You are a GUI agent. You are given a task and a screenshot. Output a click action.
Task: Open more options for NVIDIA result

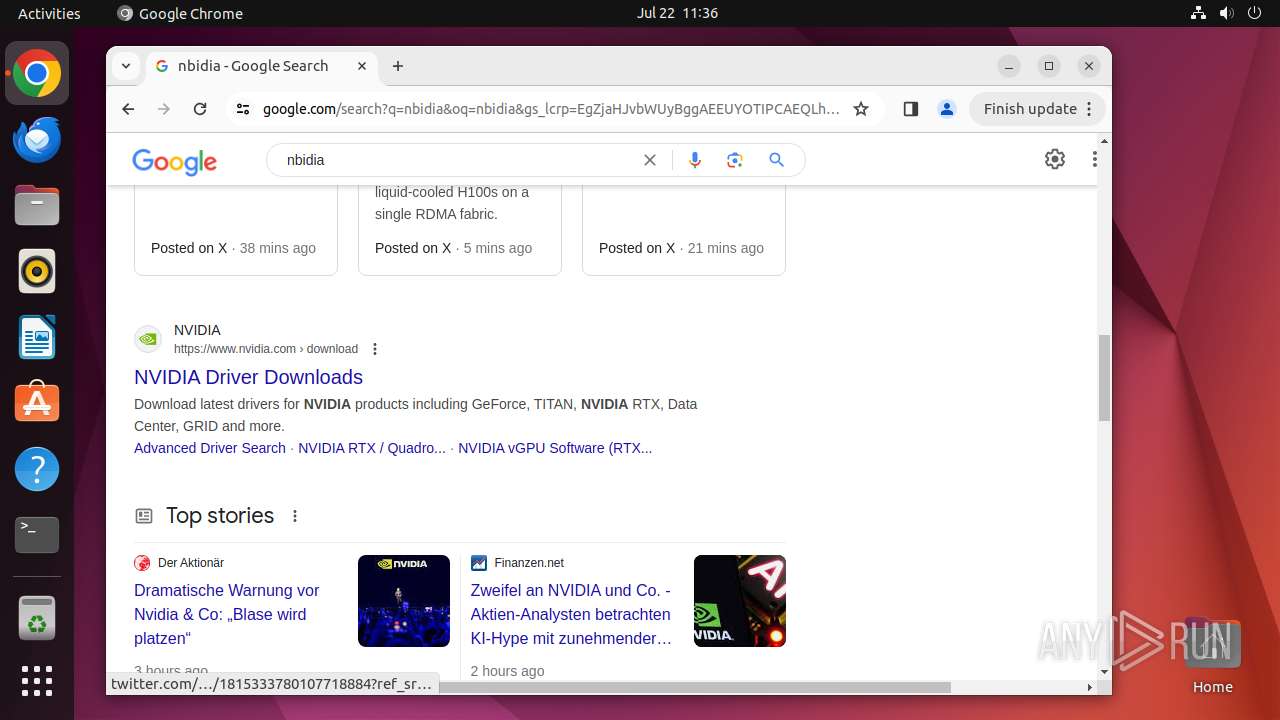pos(375,349)
